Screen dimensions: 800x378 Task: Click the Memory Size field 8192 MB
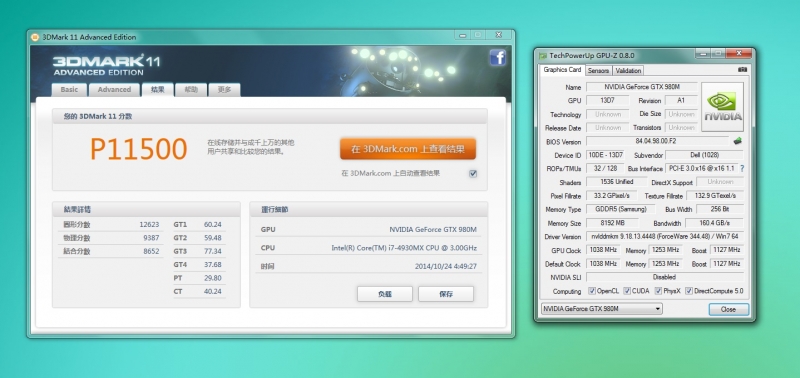(612, 223)
